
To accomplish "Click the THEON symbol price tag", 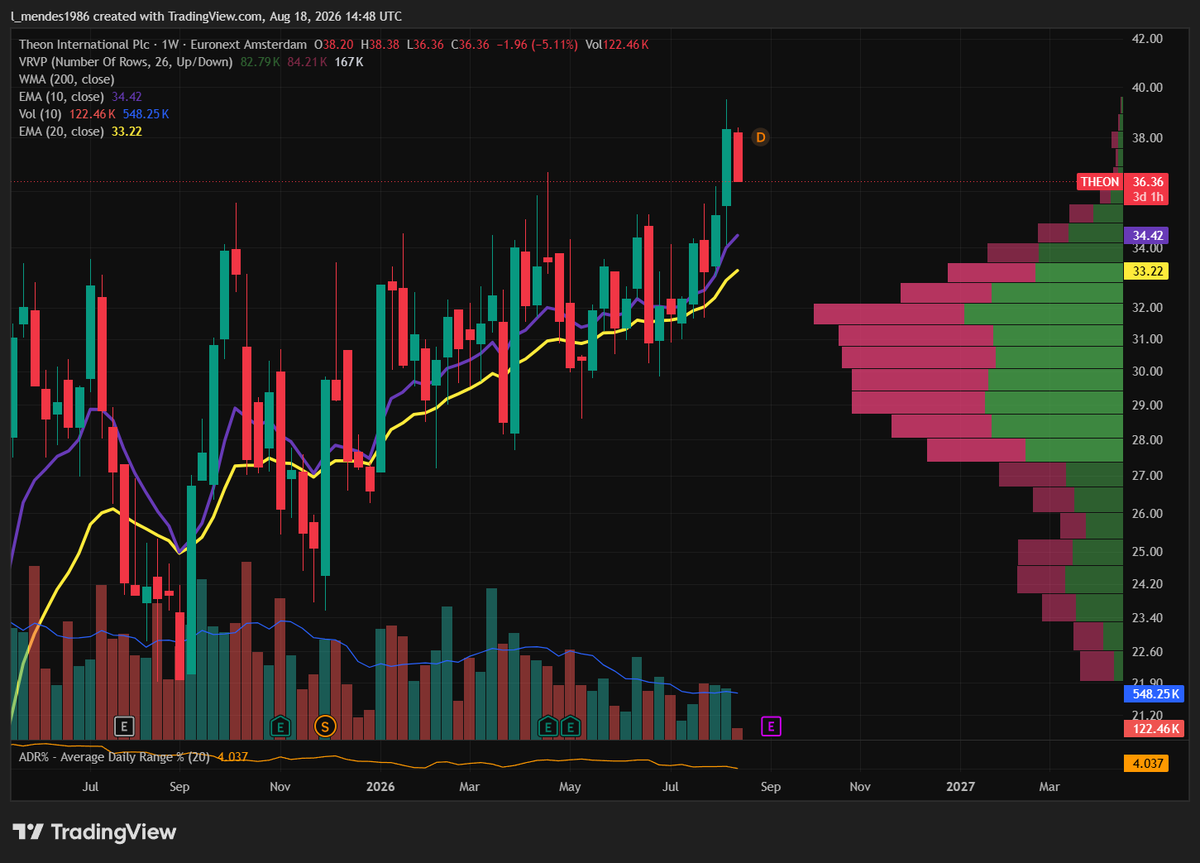I will [x=1100, y=182].
